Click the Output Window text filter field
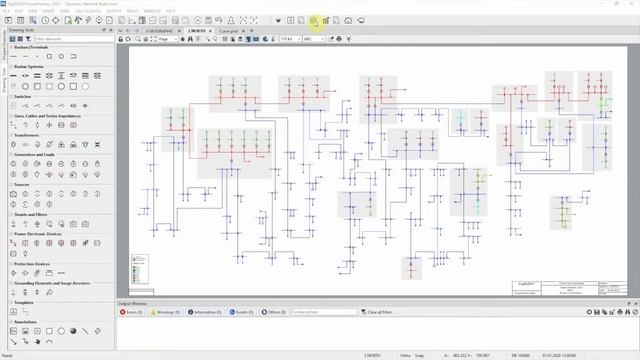This screenshot has width=640, height=360. pyautogui.click(x=324, y=312)
